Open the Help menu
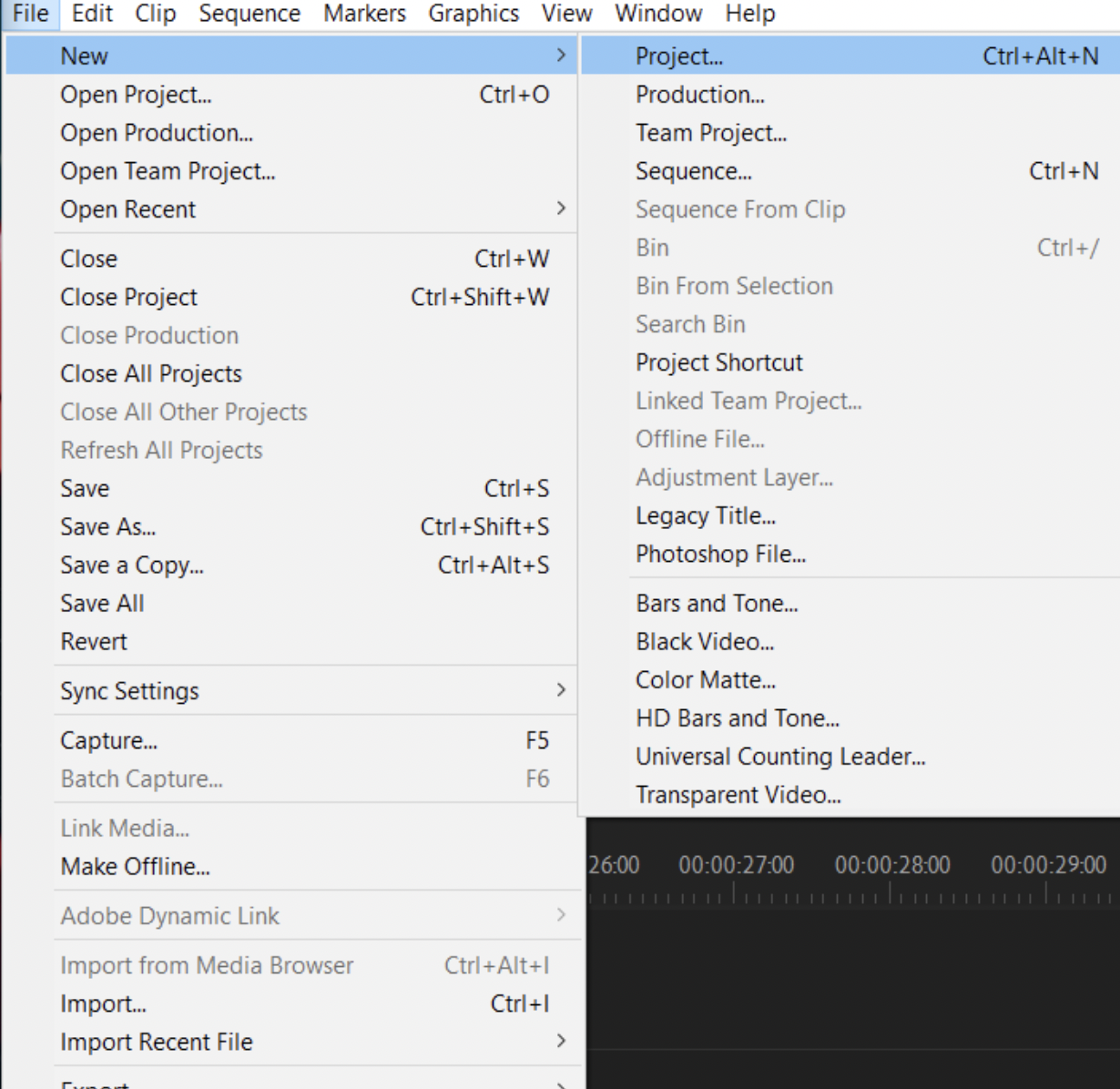Screen dimensions: 1120x1089 [750, 14]
